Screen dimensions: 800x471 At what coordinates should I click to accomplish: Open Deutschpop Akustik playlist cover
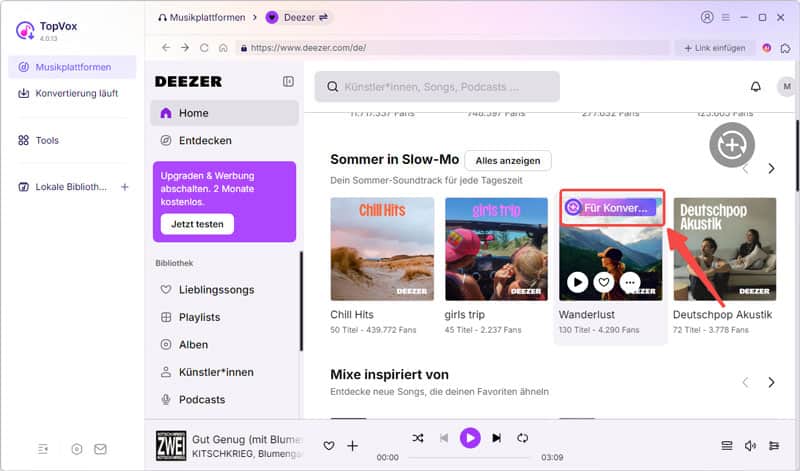pyautogui.click(x=724, y=249)
